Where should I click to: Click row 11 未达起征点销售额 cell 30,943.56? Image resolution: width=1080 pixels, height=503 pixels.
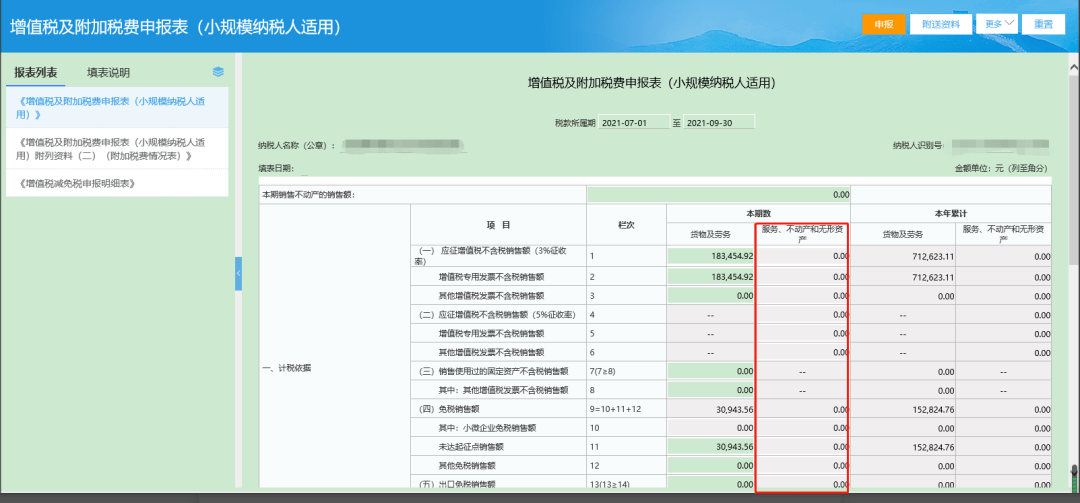[711, 446]
